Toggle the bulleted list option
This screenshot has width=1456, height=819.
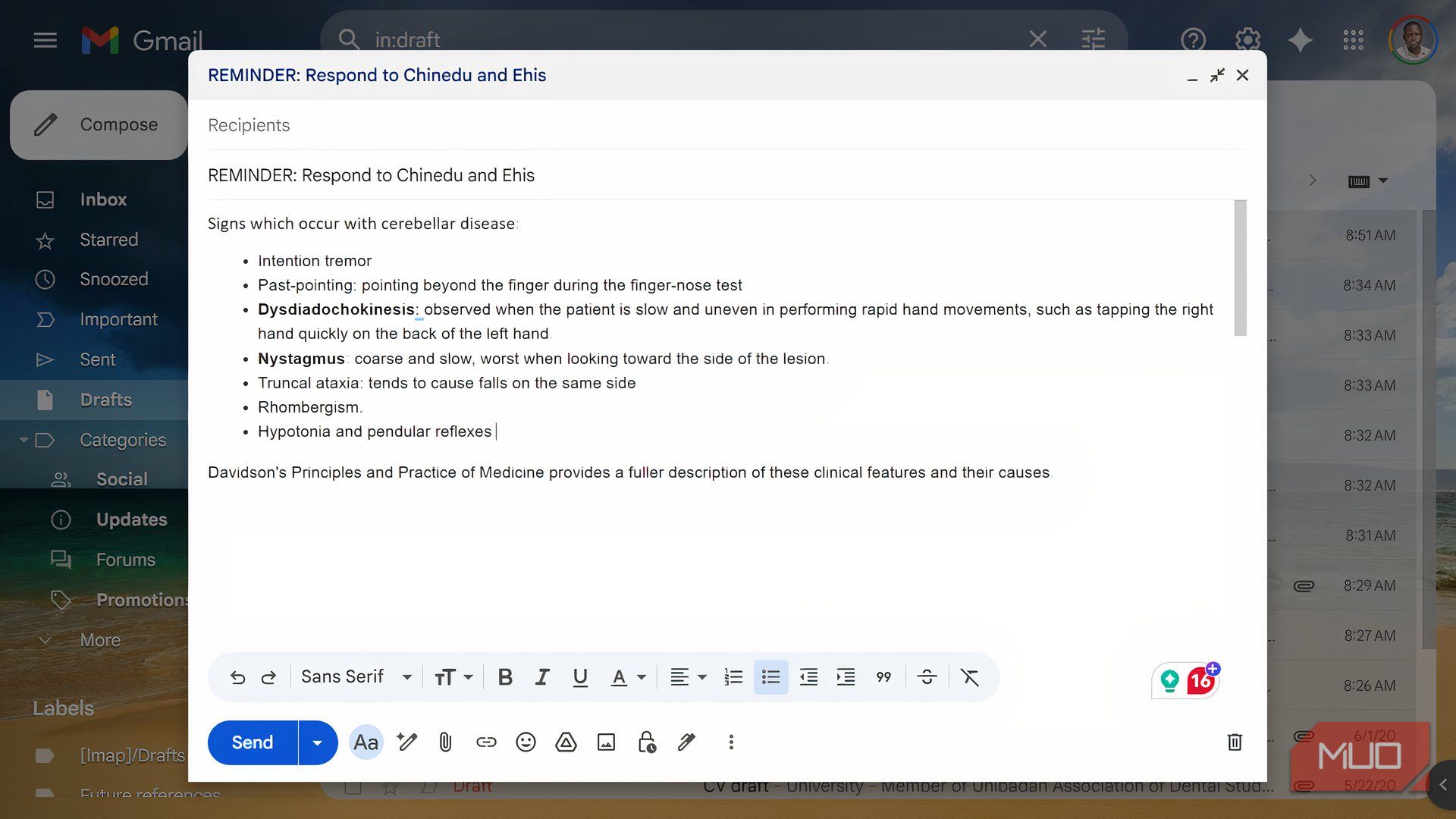(770, 677)
